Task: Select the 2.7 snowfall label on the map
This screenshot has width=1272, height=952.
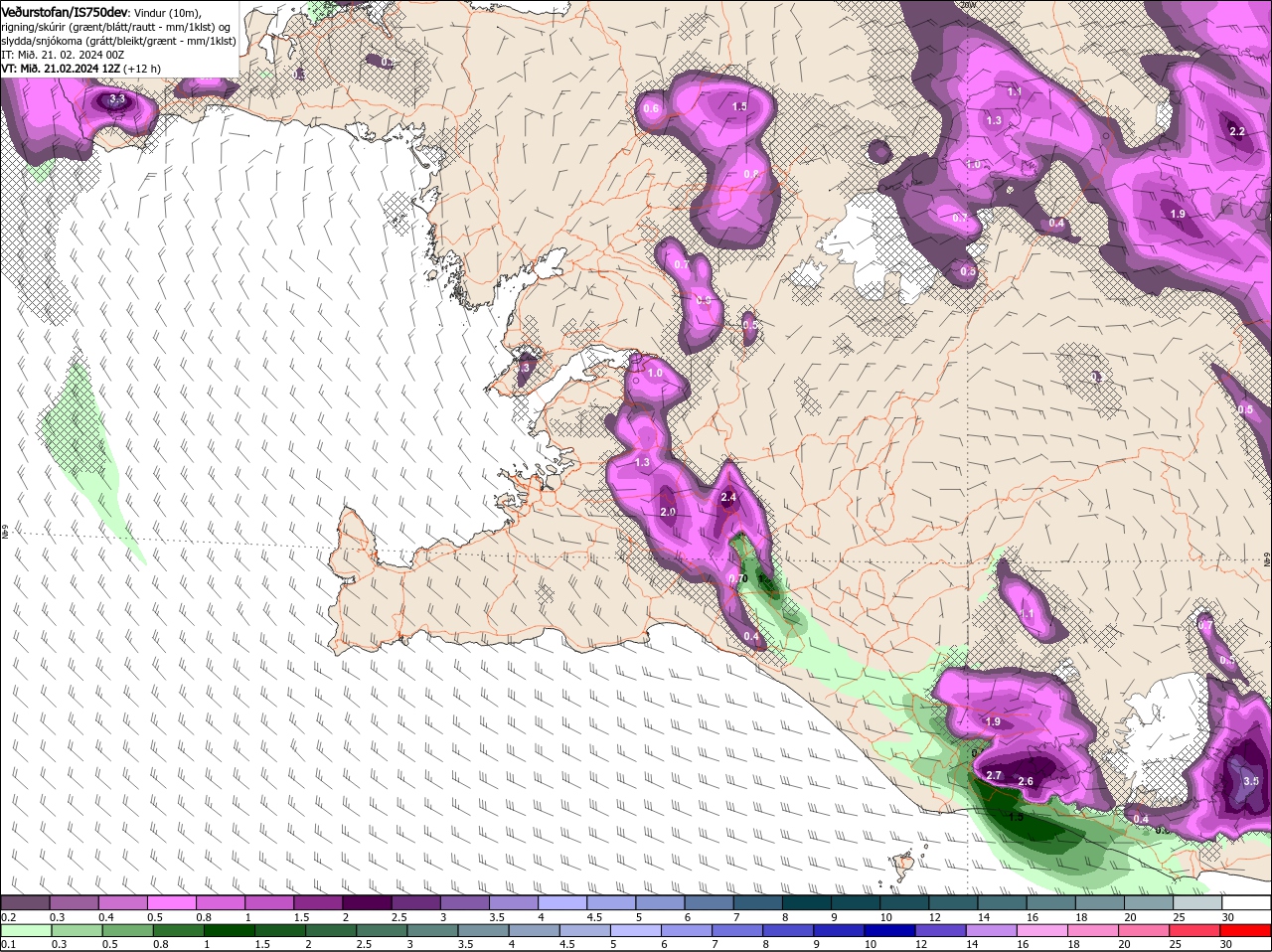Action: [x=994, y=775]
